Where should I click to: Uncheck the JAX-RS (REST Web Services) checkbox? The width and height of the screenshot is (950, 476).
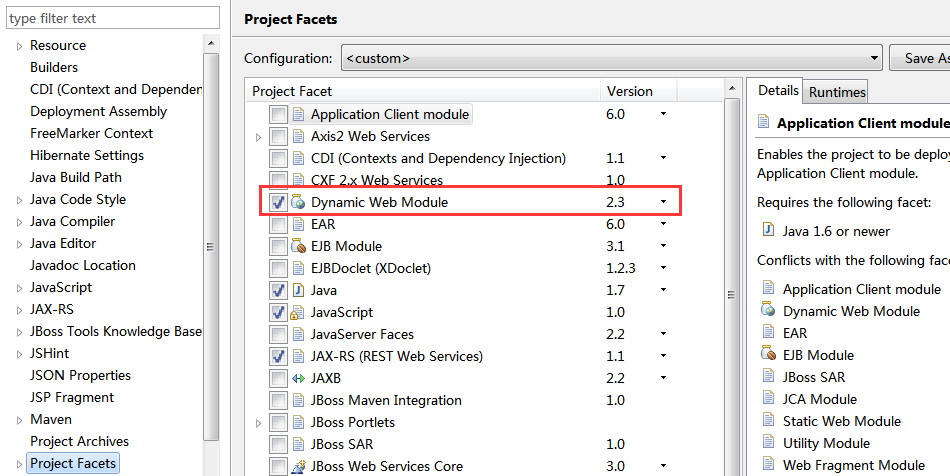pyautogui.click(x=278, y=356)
